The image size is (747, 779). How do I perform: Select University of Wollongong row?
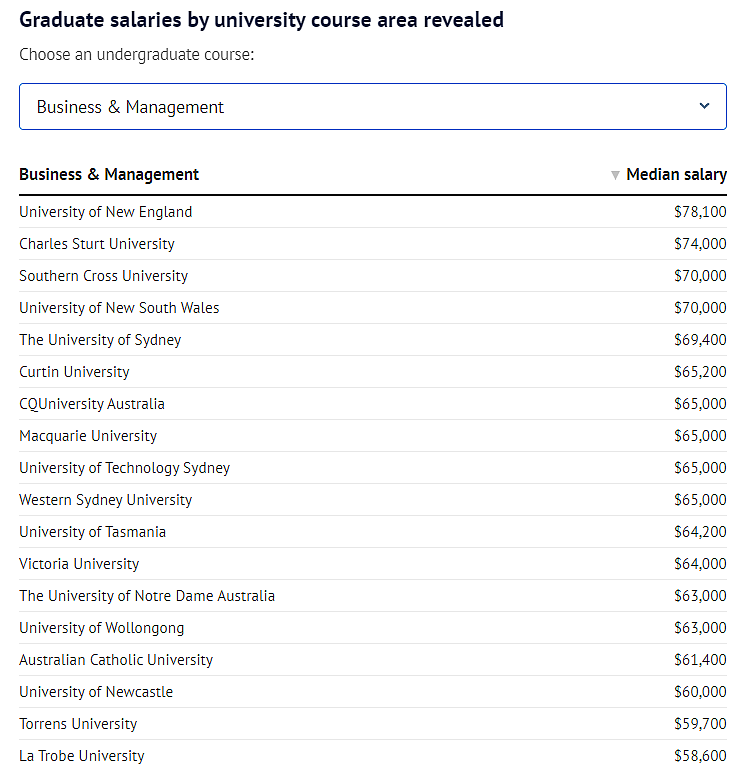[x=373, y=628]
